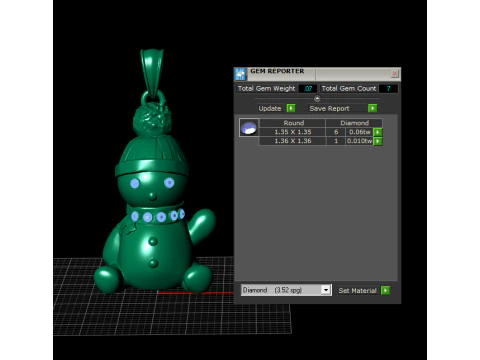This screenshot has height=360, width=480.
Task: Click the Total Gem Count label
Action: [x=349, y=89]
